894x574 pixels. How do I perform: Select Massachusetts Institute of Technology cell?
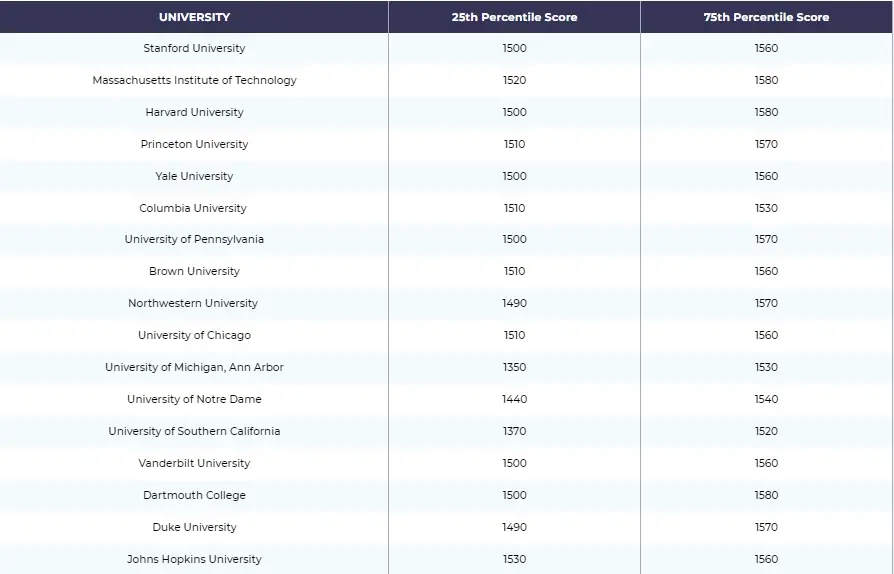click(194, 80)
